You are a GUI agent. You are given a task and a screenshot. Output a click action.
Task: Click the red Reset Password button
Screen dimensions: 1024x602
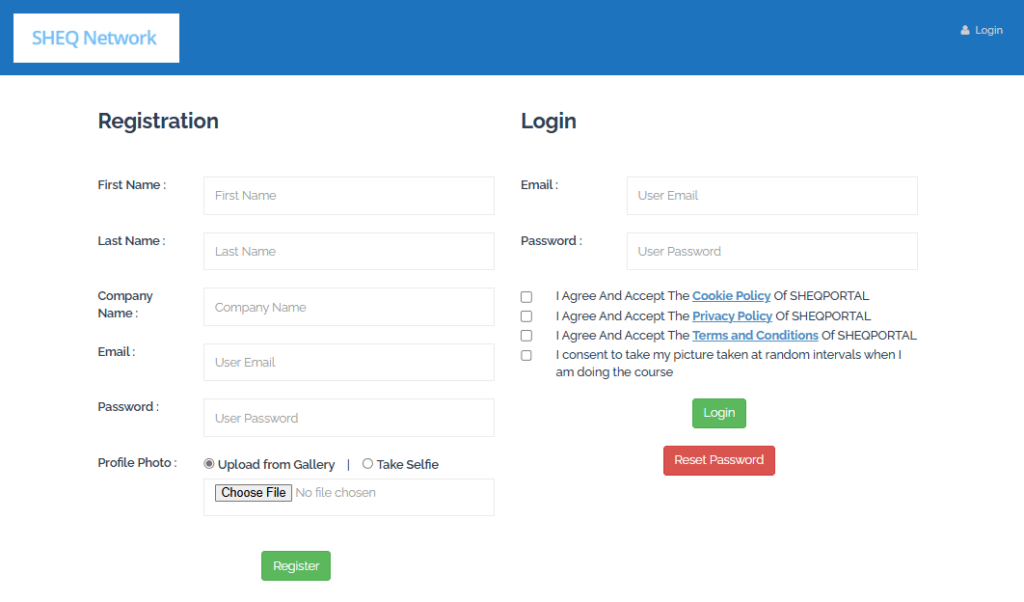point(718,460)
